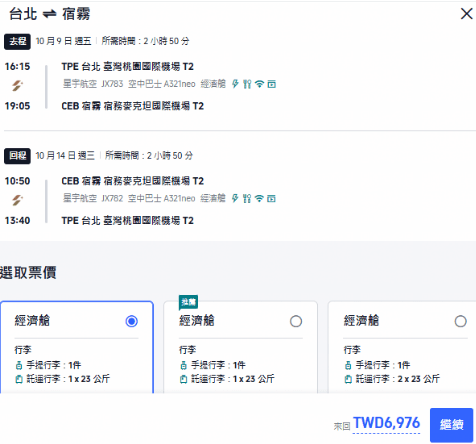Click Starlux airline logo on outbound flight
Viewport: 476px width, 444px height.
pyautogui.click(x=17, y=86)
